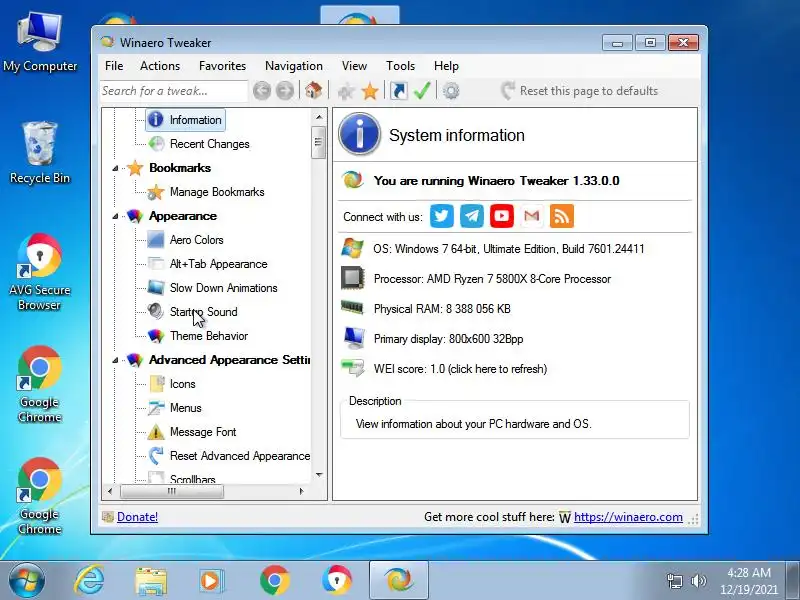Click the volume speaker tray icon
The width and height of the screenshot is (800, 600).
(x=698, y=581)
